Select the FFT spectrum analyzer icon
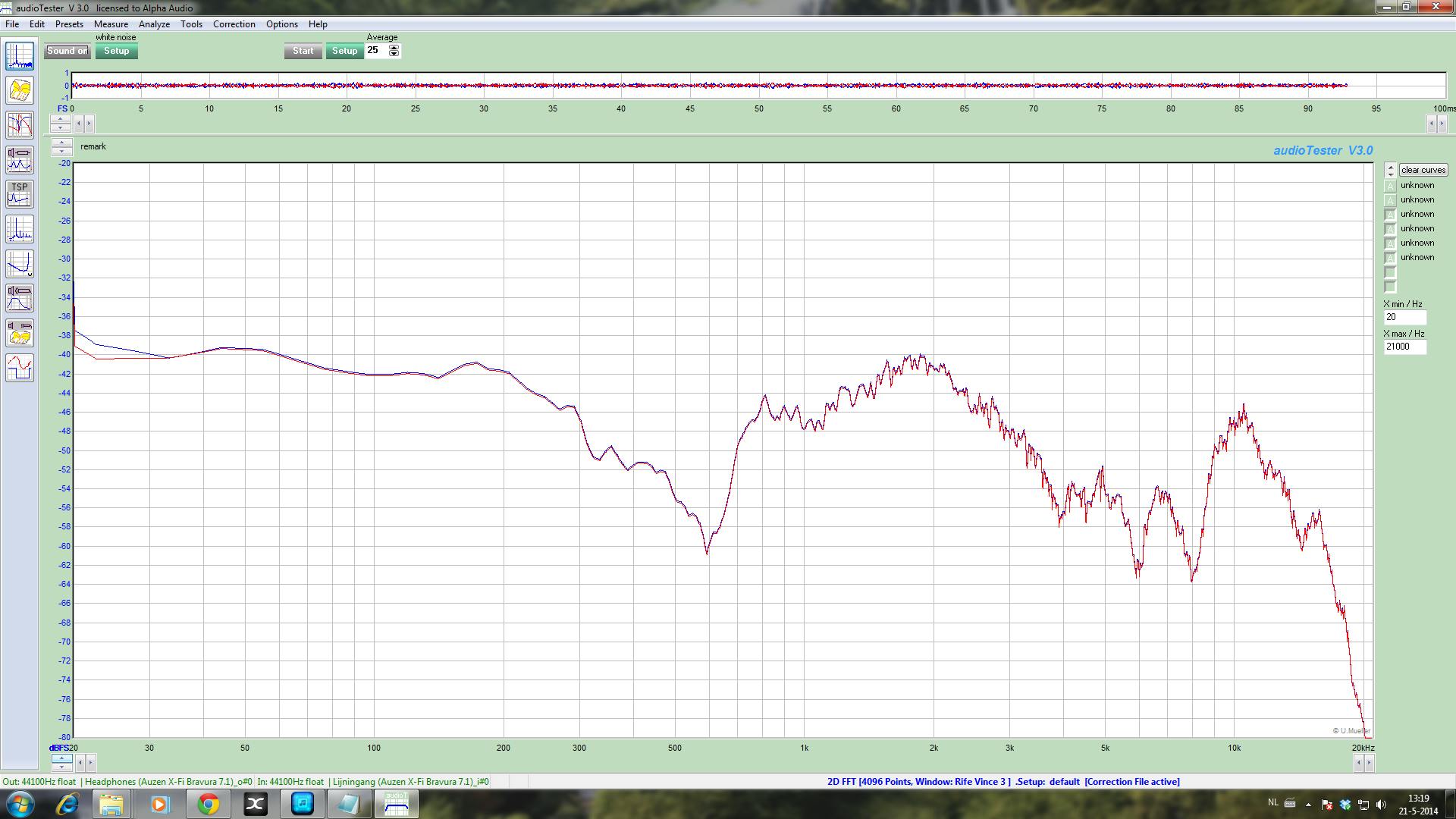1456x819 pixels. (20, 56)
